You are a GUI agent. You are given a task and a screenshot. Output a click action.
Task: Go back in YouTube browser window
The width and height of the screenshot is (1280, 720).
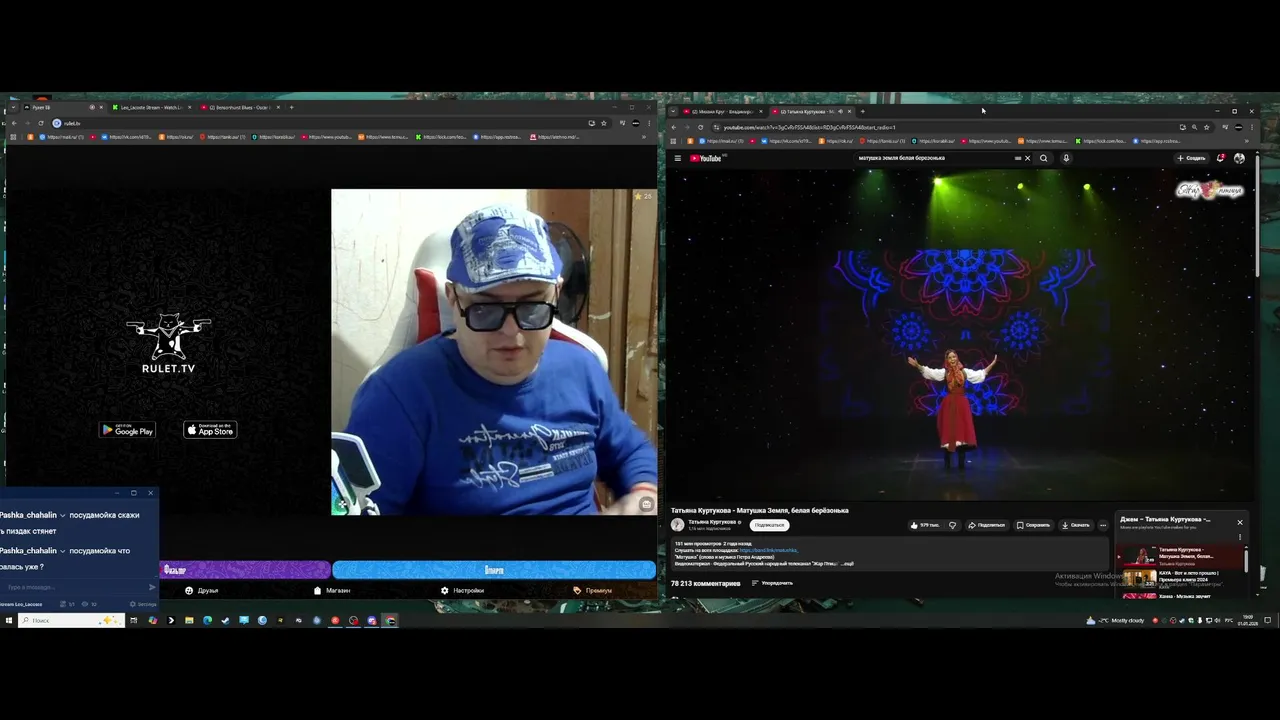673,127
